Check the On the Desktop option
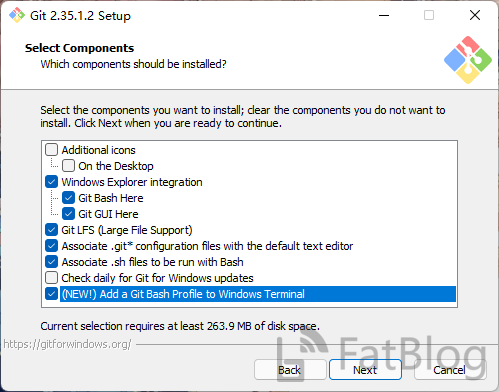The height and width of the screenshot is (392, 499). point(68,166)
